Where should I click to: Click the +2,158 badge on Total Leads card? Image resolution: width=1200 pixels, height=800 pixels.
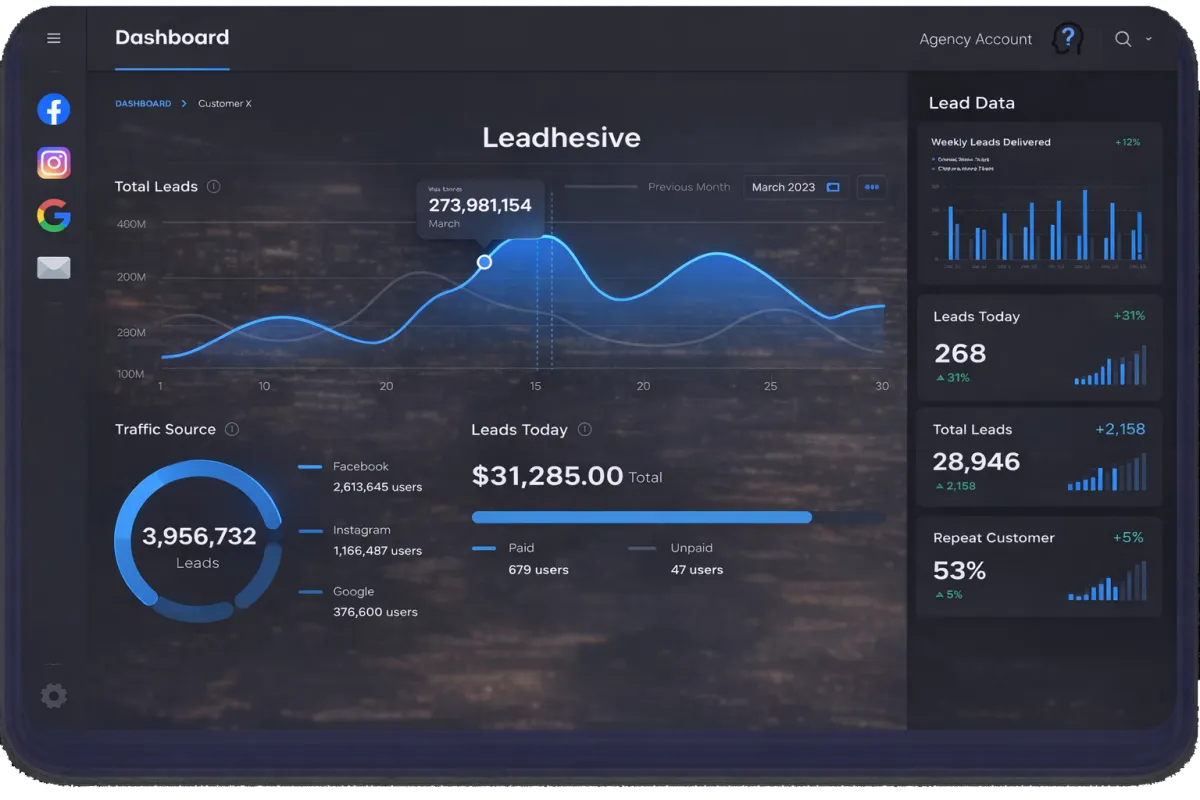click(1120, 429)
